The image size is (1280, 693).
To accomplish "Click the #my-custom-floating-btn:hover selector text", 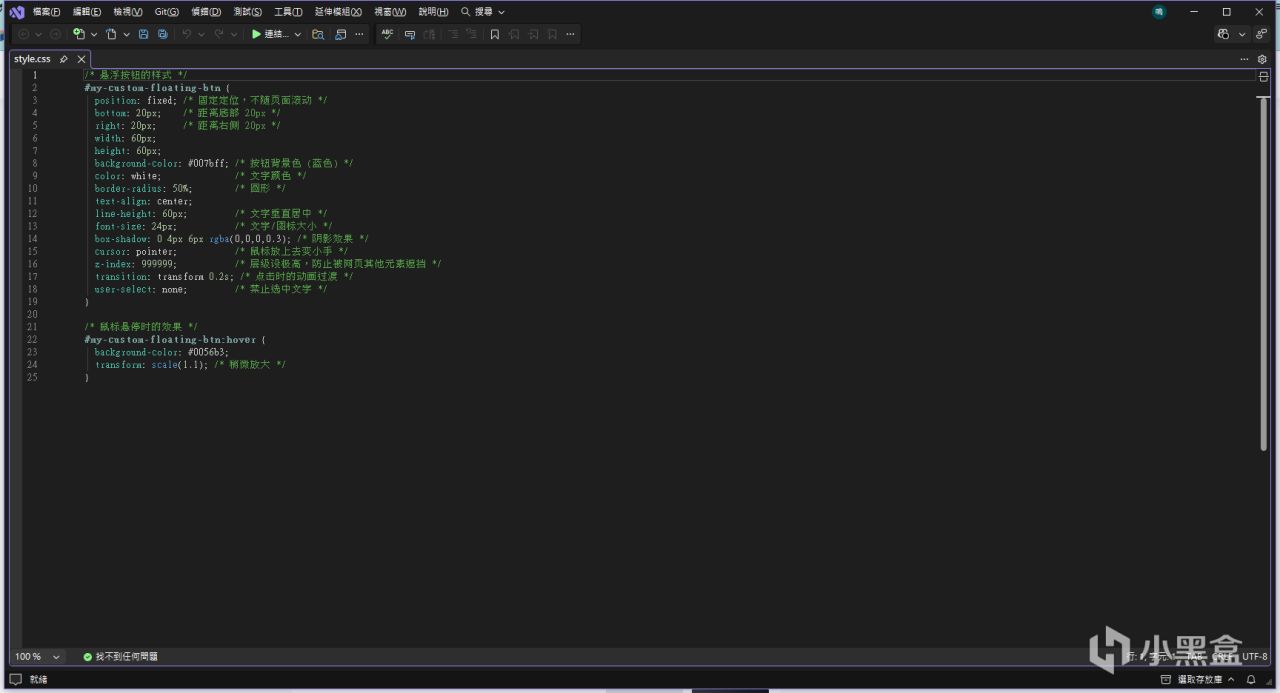I will (171, 340).
